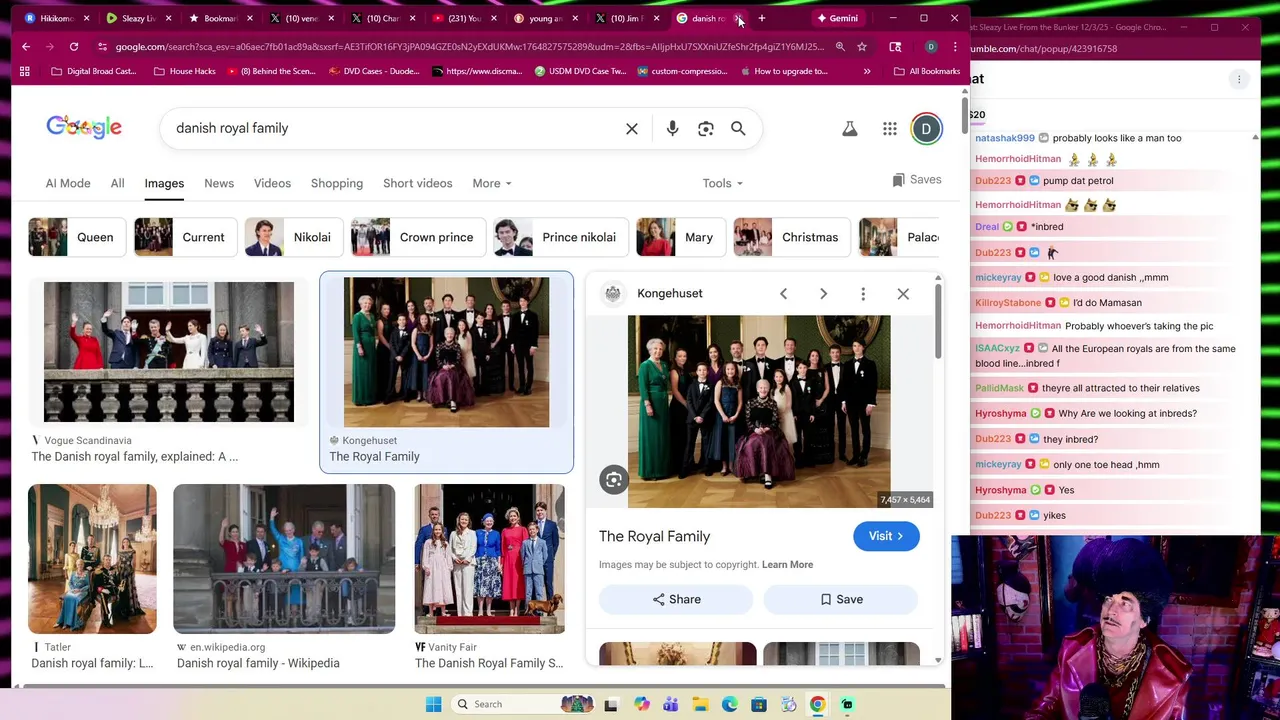Viewport: 1280px width, 720px height.
Task: Close the image preview panel
Action: 903,293
